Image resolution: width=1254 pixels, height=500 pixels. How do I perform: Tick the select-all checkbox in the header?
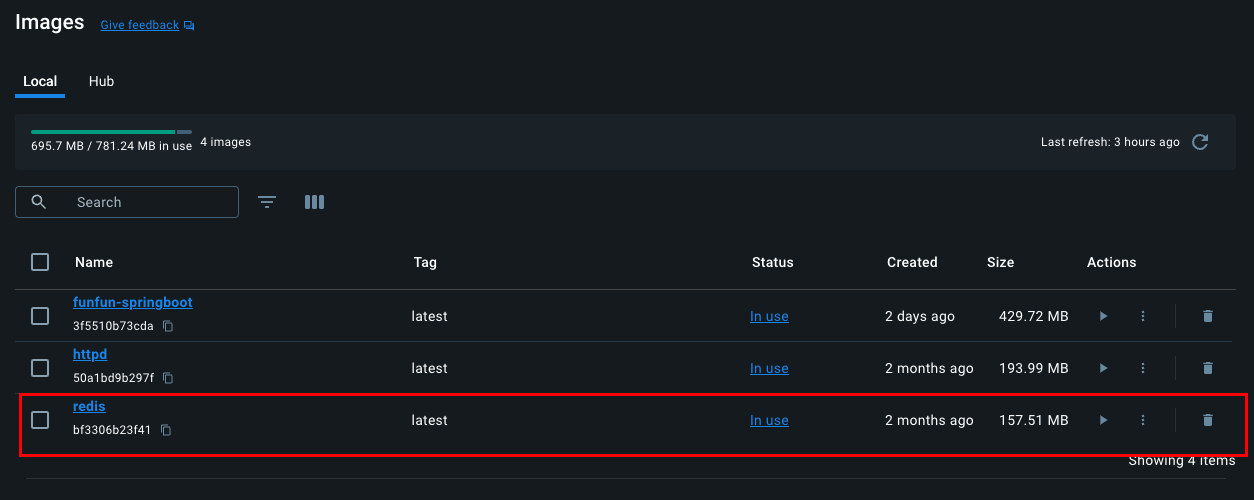coord(40,262)
